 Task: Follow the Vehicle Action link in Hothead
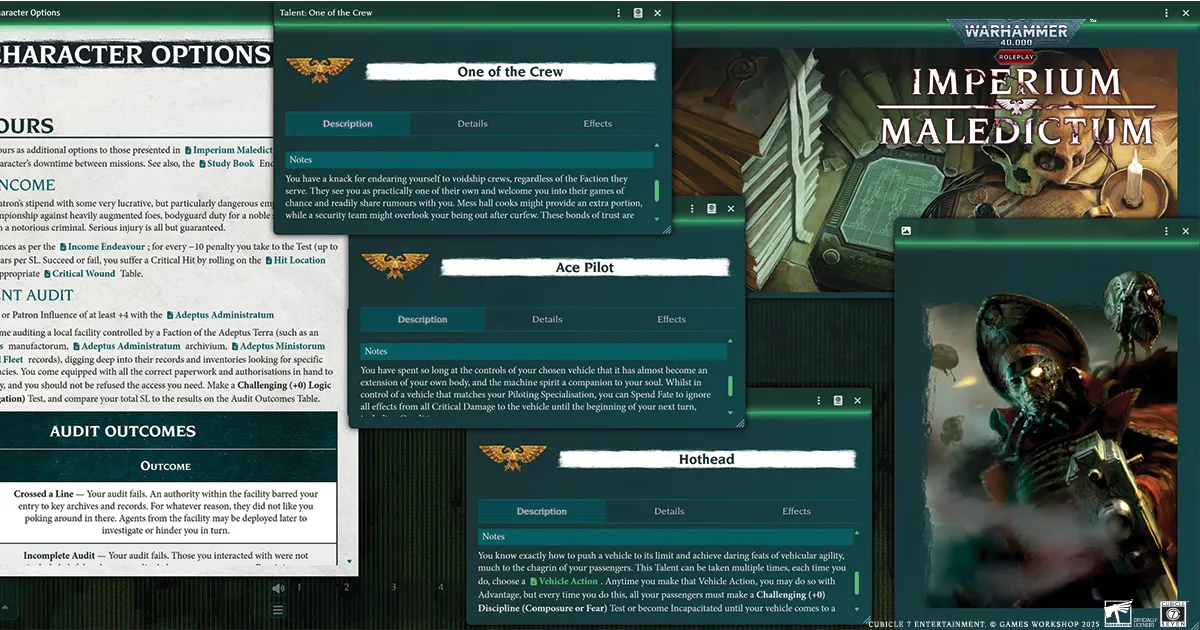(x=564, y=581)
